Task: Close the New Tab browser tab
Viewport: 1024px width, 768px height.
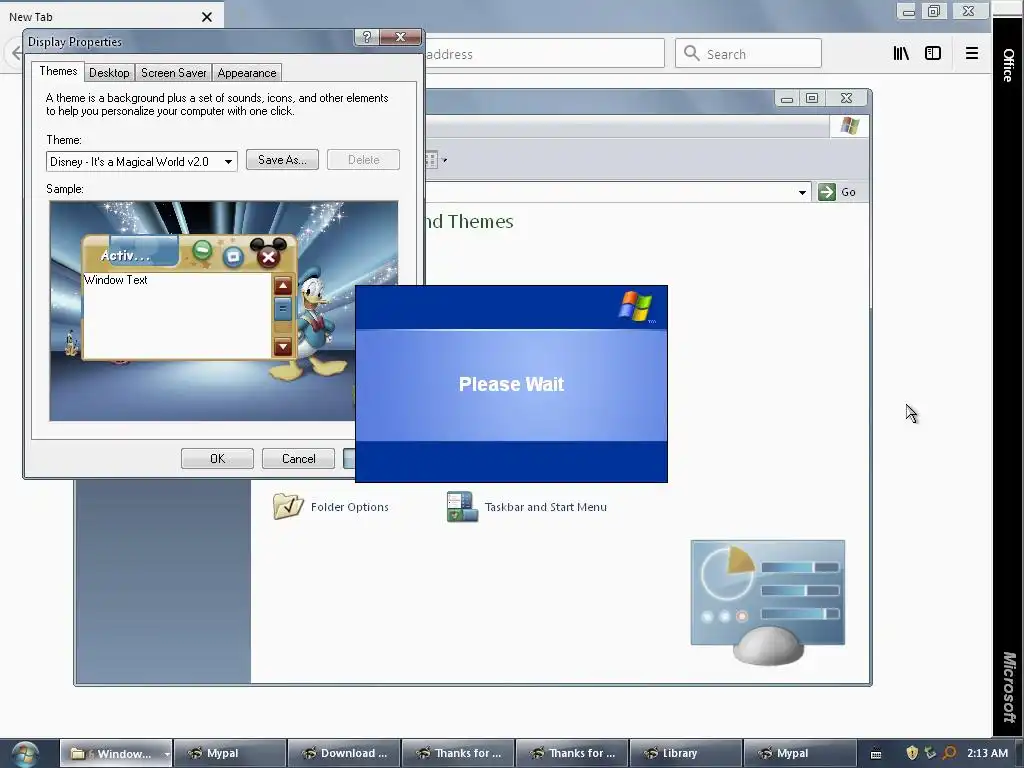Action: (207, 17)
